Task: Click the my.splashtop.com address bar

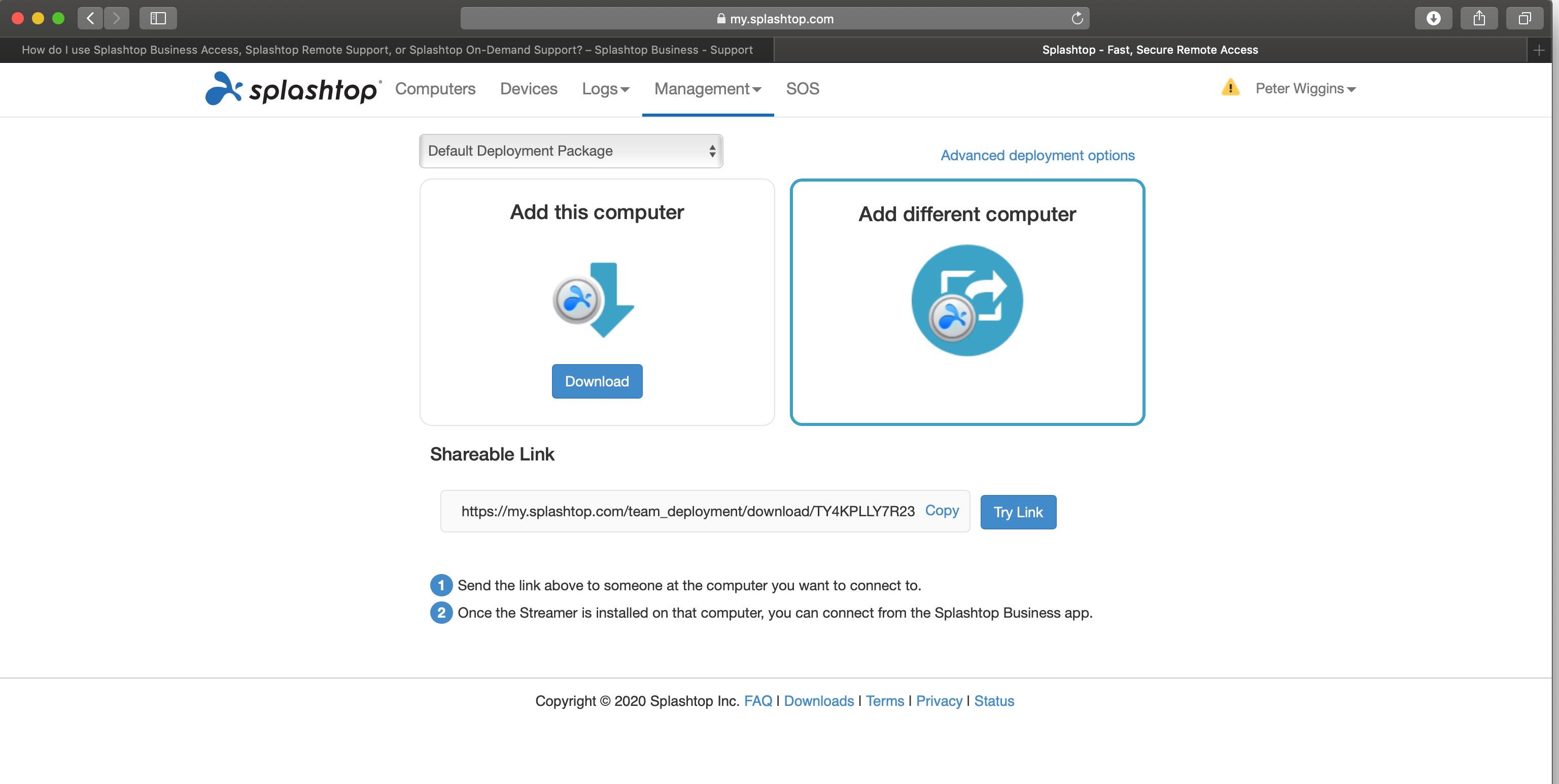Action: click(775, 18)
